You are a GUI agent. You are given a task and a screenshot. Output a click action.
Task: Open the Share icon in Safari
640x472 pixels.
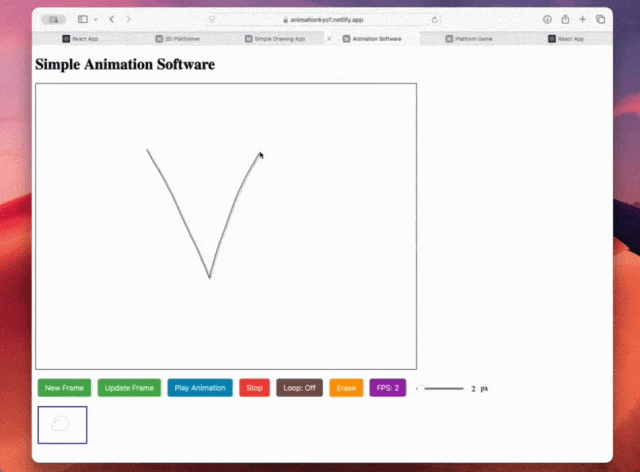[x=565, y=19]
